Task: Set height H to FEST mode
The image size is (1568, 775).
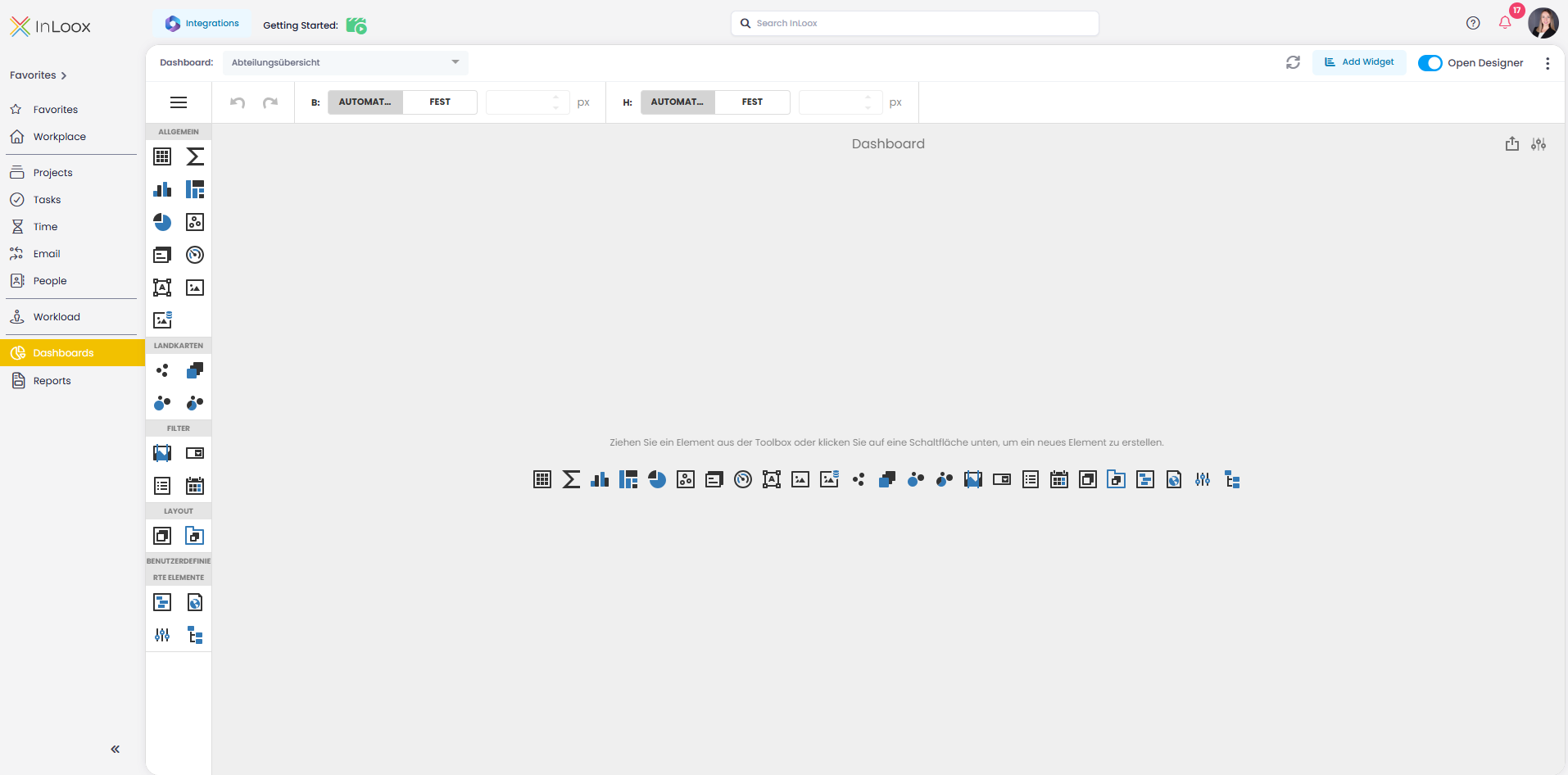Action: (x=752, y=102)
